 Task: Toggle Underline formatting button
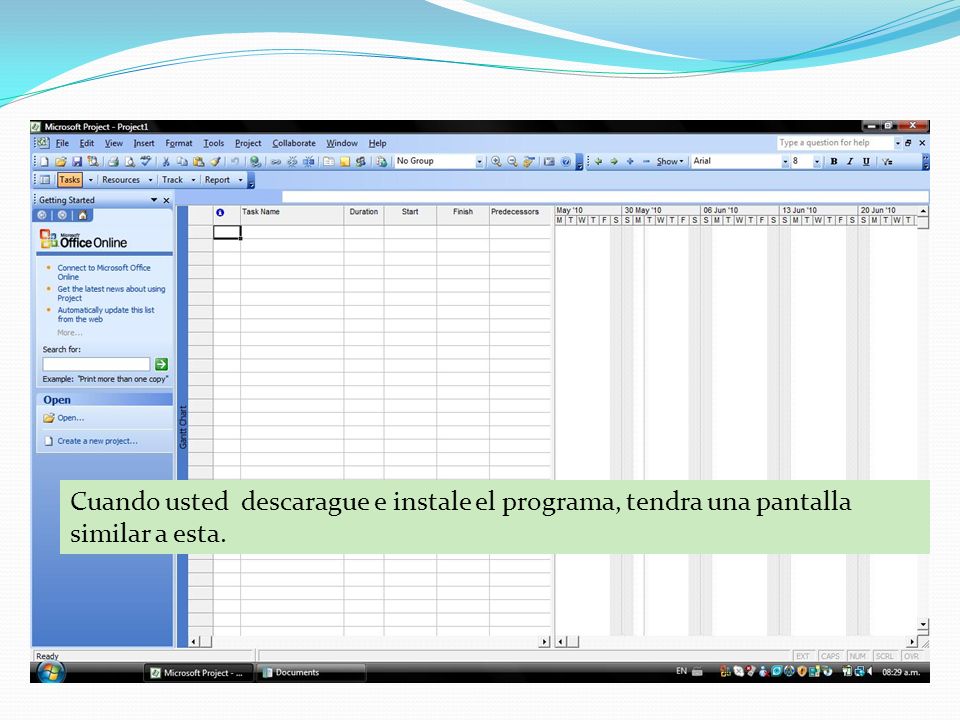pos(866,162)
